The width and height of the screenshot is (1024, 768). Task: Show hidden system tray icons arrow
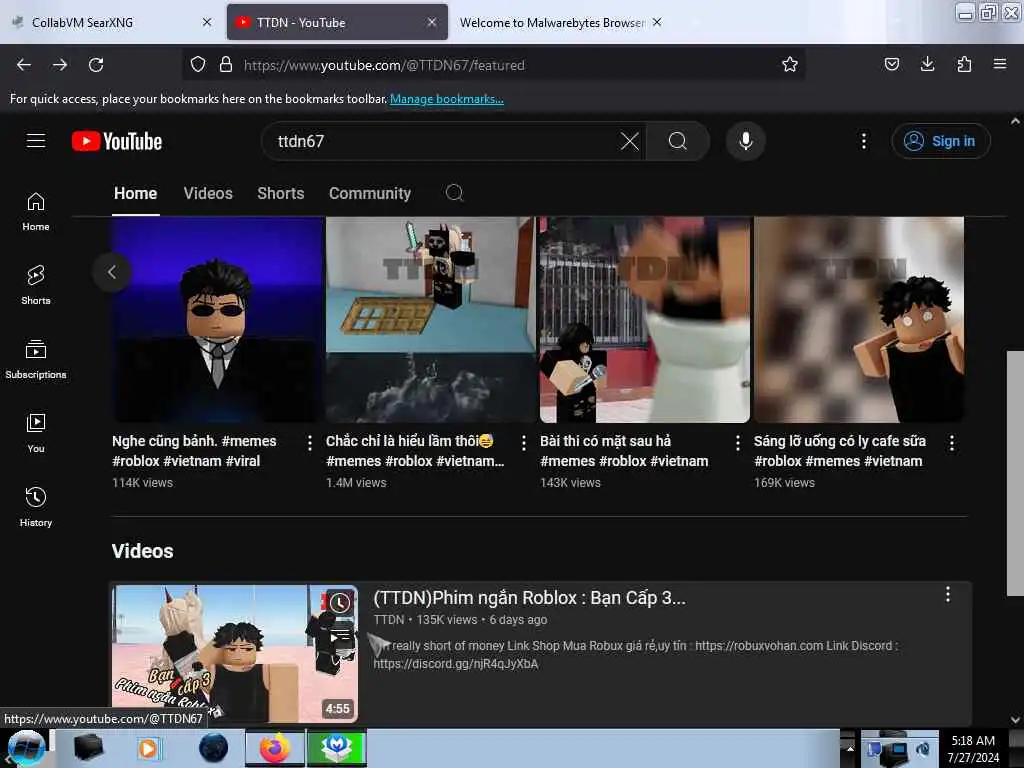point(850,748)
